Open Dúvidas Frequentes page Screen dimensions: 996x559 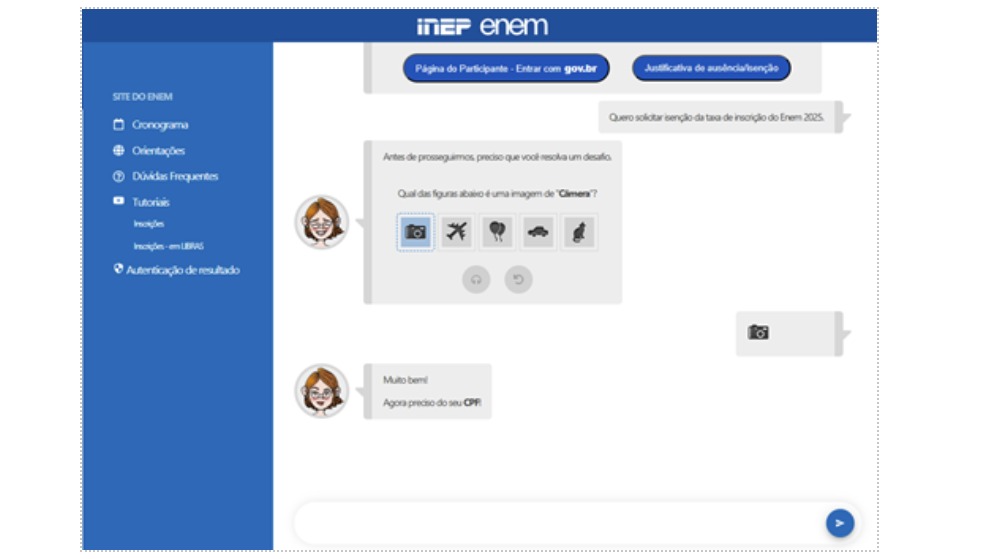[x=174, y=177]
